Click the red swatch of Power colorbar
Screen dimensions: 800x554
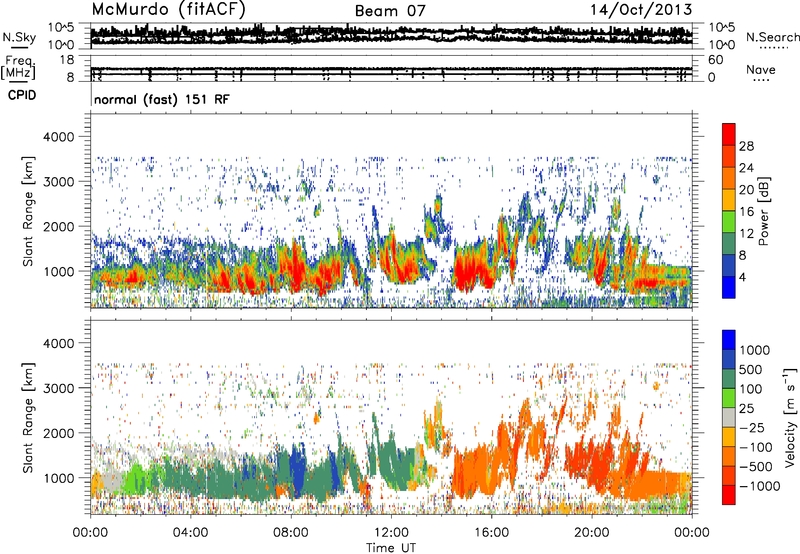click(x=729, y=134)
